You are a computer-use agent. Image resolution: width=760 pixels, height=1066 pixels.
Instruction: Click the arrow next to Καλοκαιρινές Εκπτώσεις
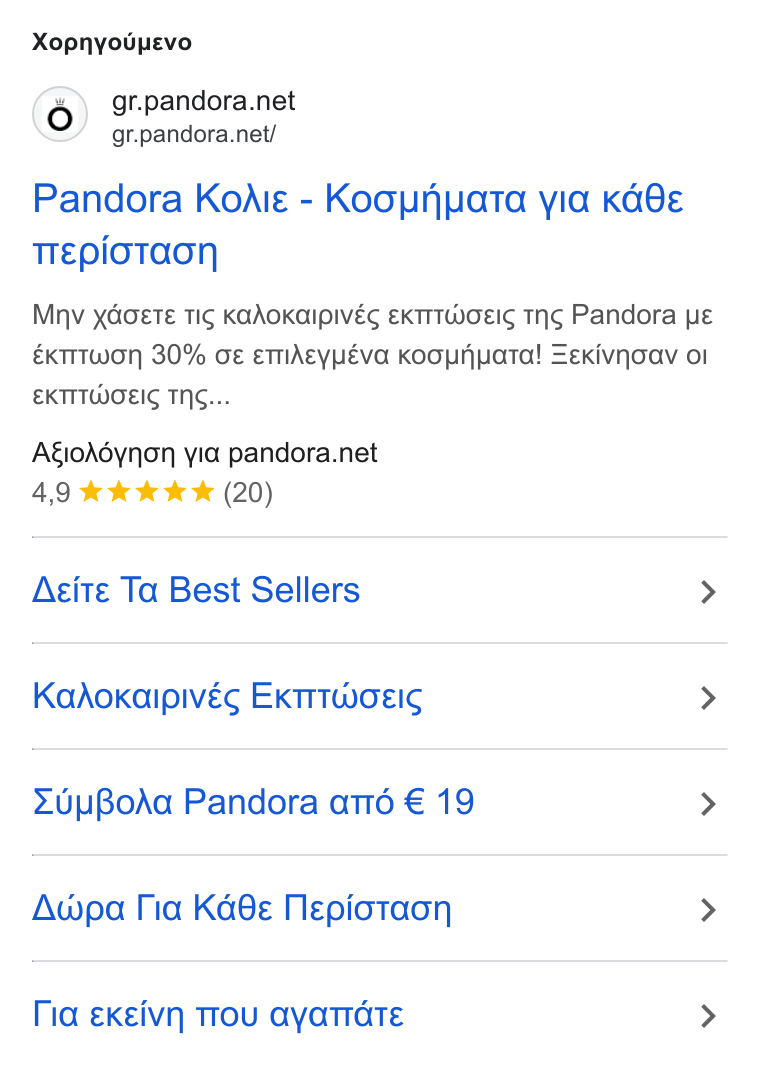708,698
